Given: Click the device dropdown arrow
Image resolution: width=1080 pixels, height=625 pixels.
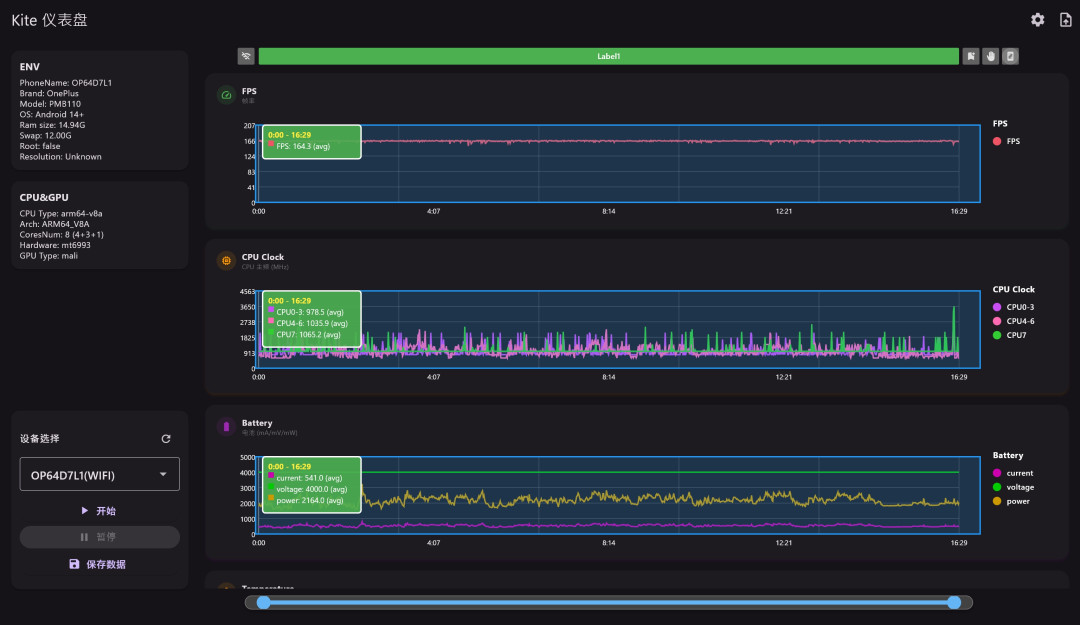Looking at the screenshot, I should click(163, 474).
